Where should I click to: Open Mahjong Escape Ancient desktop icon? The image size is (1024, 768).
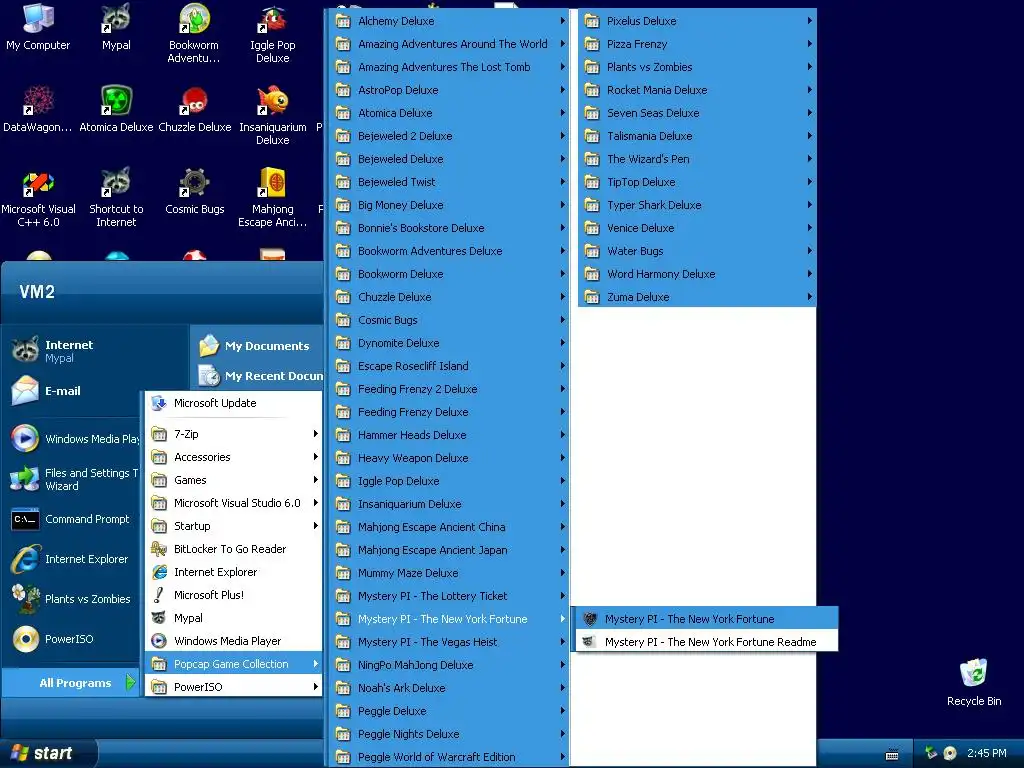coord(272,197)
